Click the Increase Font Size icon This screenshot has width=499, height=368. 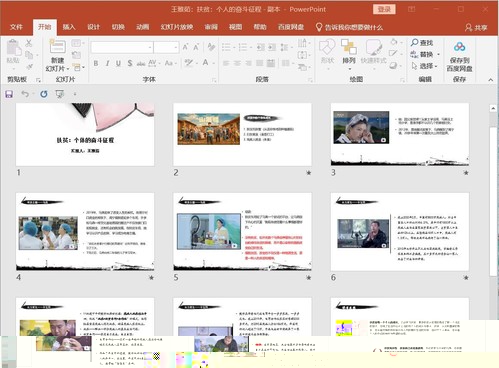click(185, 47)
